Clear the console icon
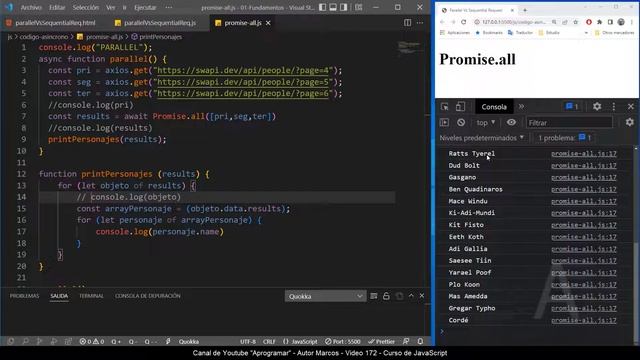Image resolution: width=640 pixels, height=360 pixels. (461, 122)
